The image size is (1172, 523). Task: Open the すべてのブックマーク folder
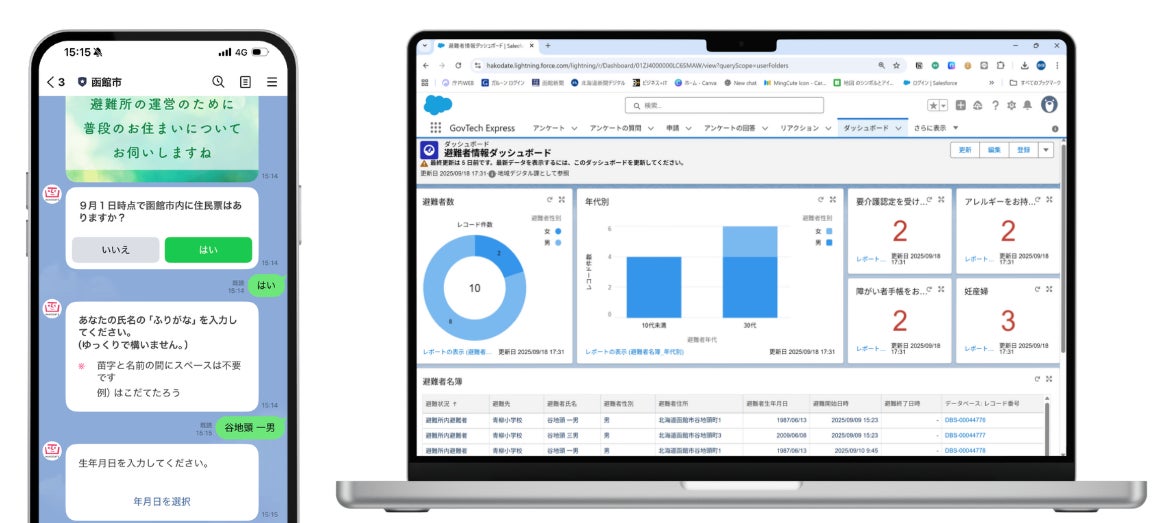(x=1035, y=83)
